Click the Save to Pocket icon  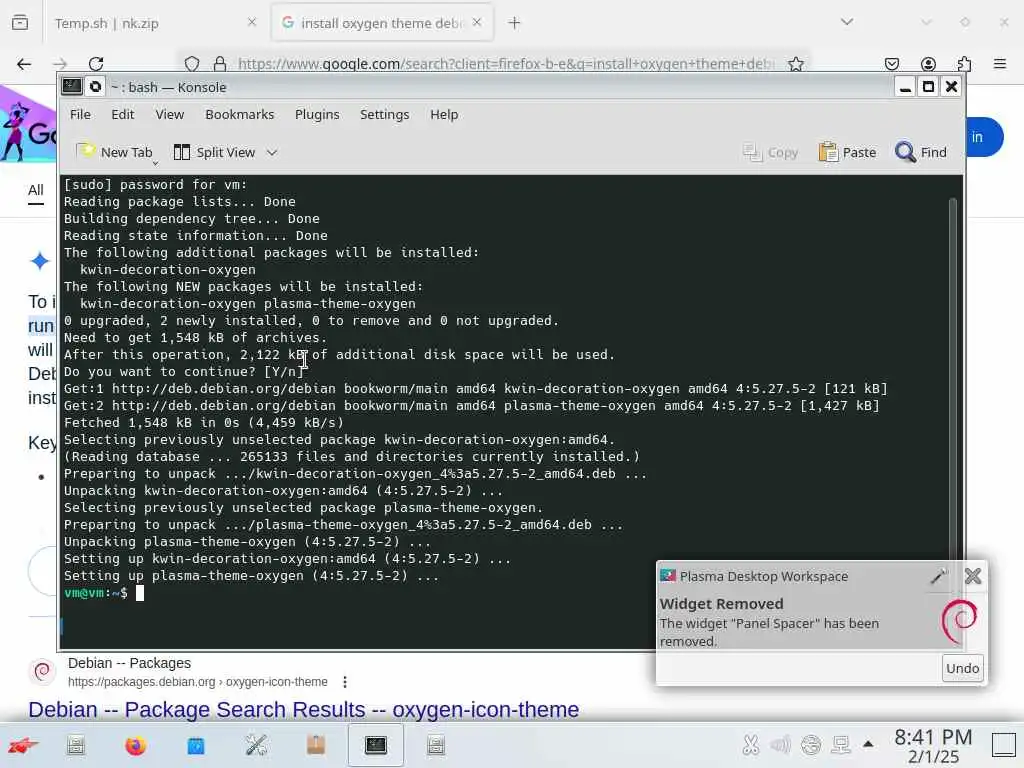[x=892, y=64]
